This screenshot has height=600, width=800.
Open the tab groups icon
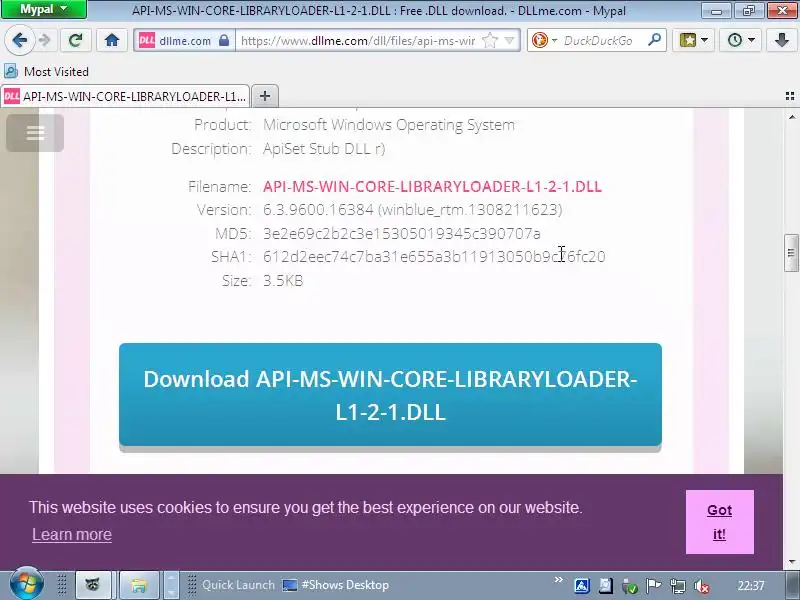click(789, 96)
